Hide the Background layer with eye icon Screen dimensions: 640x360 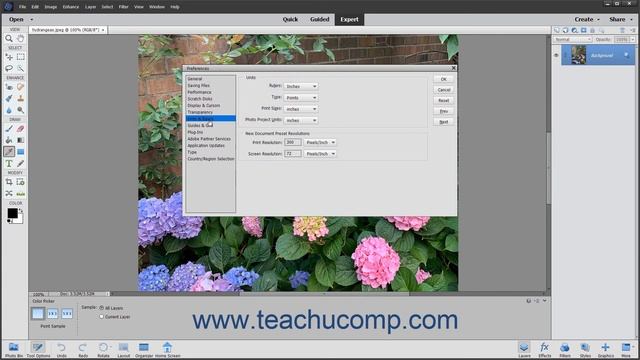coord(556,55)
